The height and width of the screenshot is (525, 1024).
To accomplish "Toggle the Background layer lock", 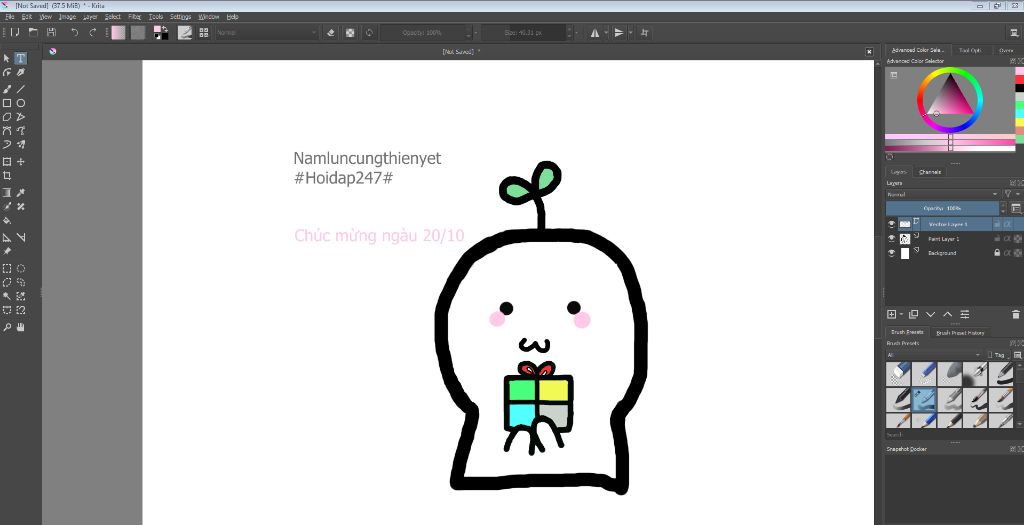I will click(997, 253).
